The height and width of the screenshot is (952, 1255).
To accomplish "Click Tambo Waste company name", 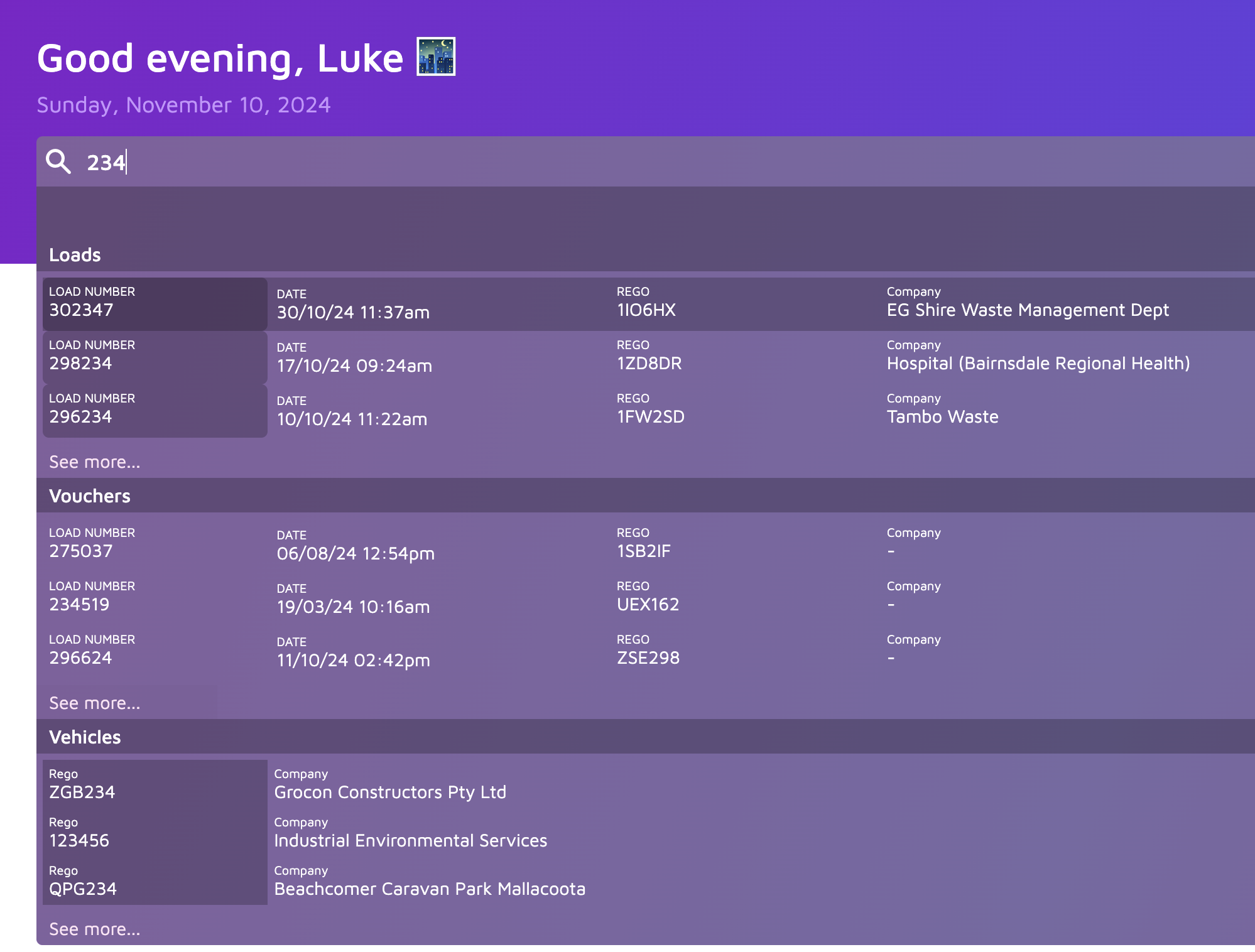I will tap(942, 417).
